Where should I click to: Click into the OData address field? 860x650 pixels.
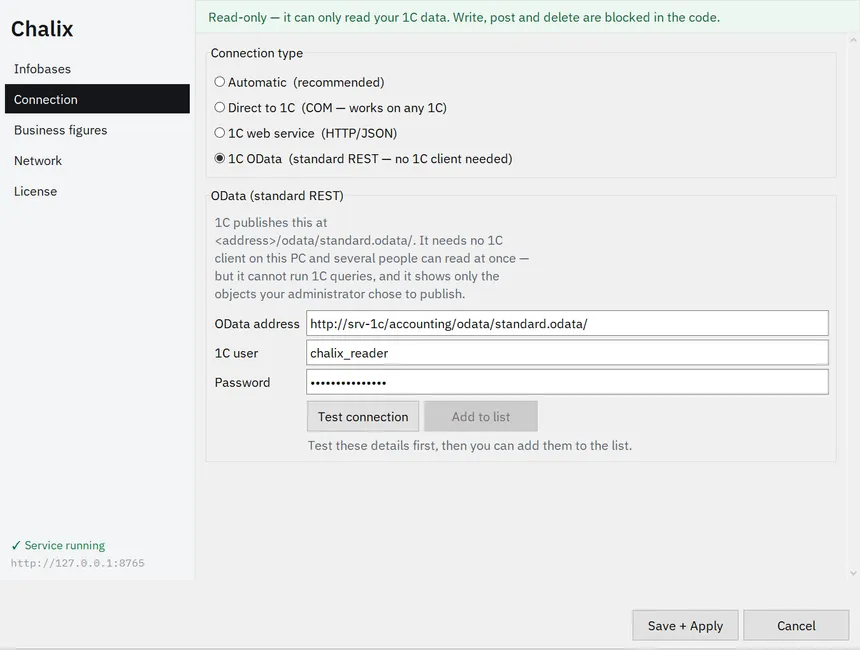(567, 324)
